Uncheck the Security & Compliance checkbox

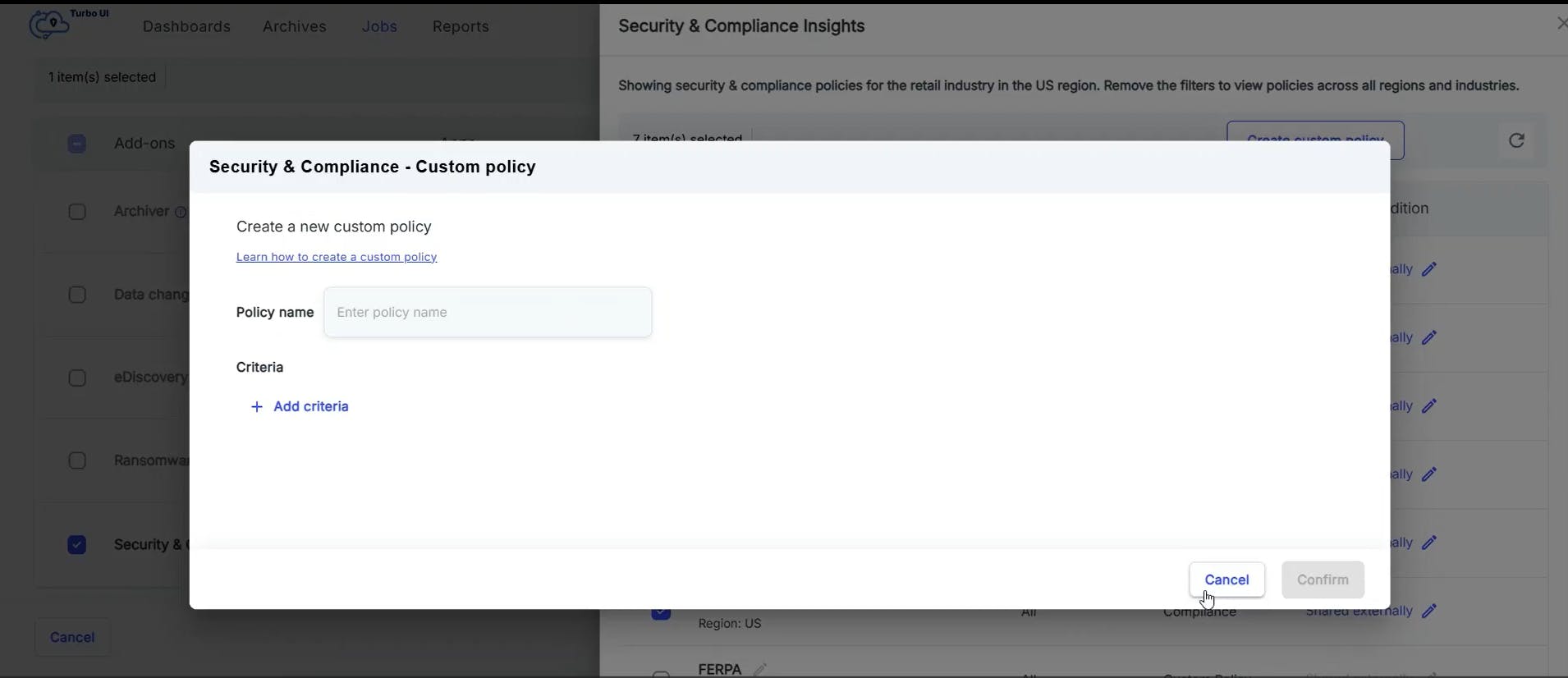click(x=77, y=545)
